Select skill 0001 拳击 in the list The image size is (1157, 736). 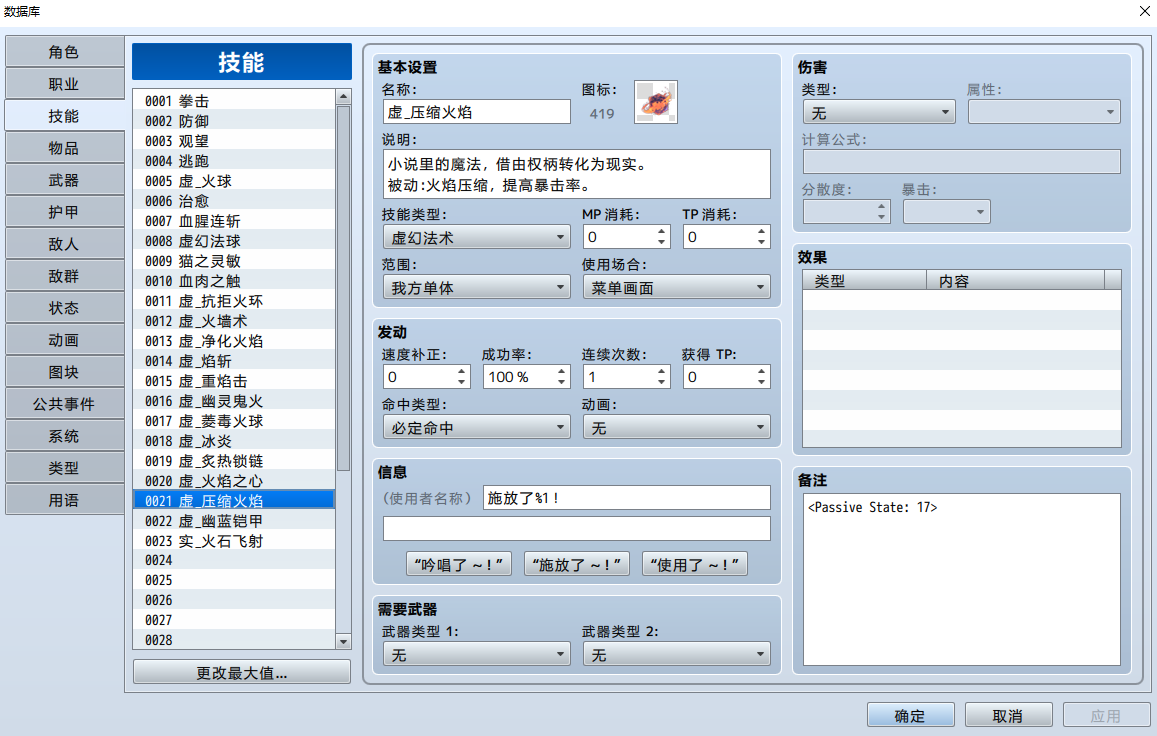[x=234, y=100]
